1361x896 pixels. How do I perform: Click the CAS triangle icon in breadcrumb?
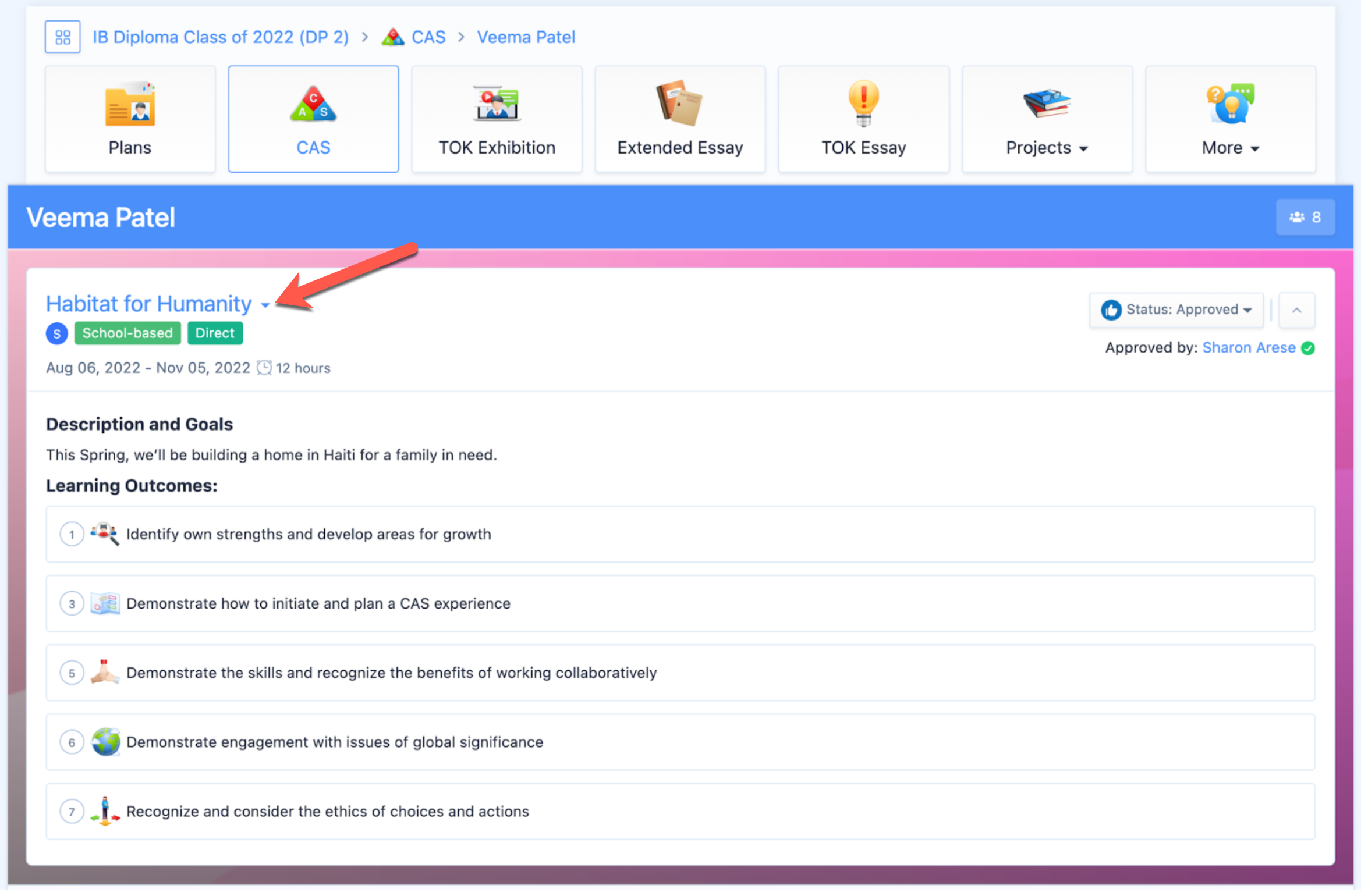click(x=393, y=37)
